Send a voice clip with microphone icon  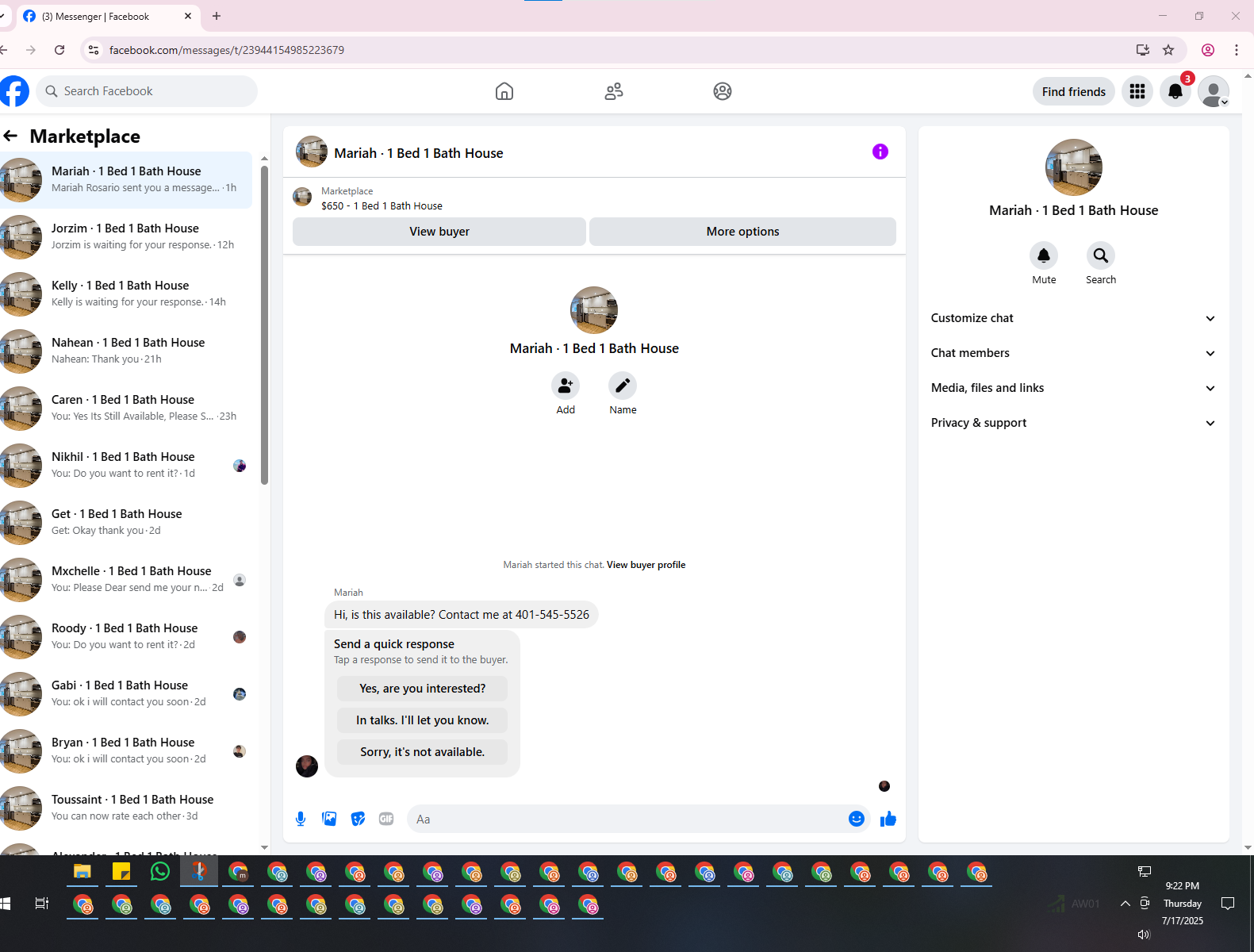[301, 819]
